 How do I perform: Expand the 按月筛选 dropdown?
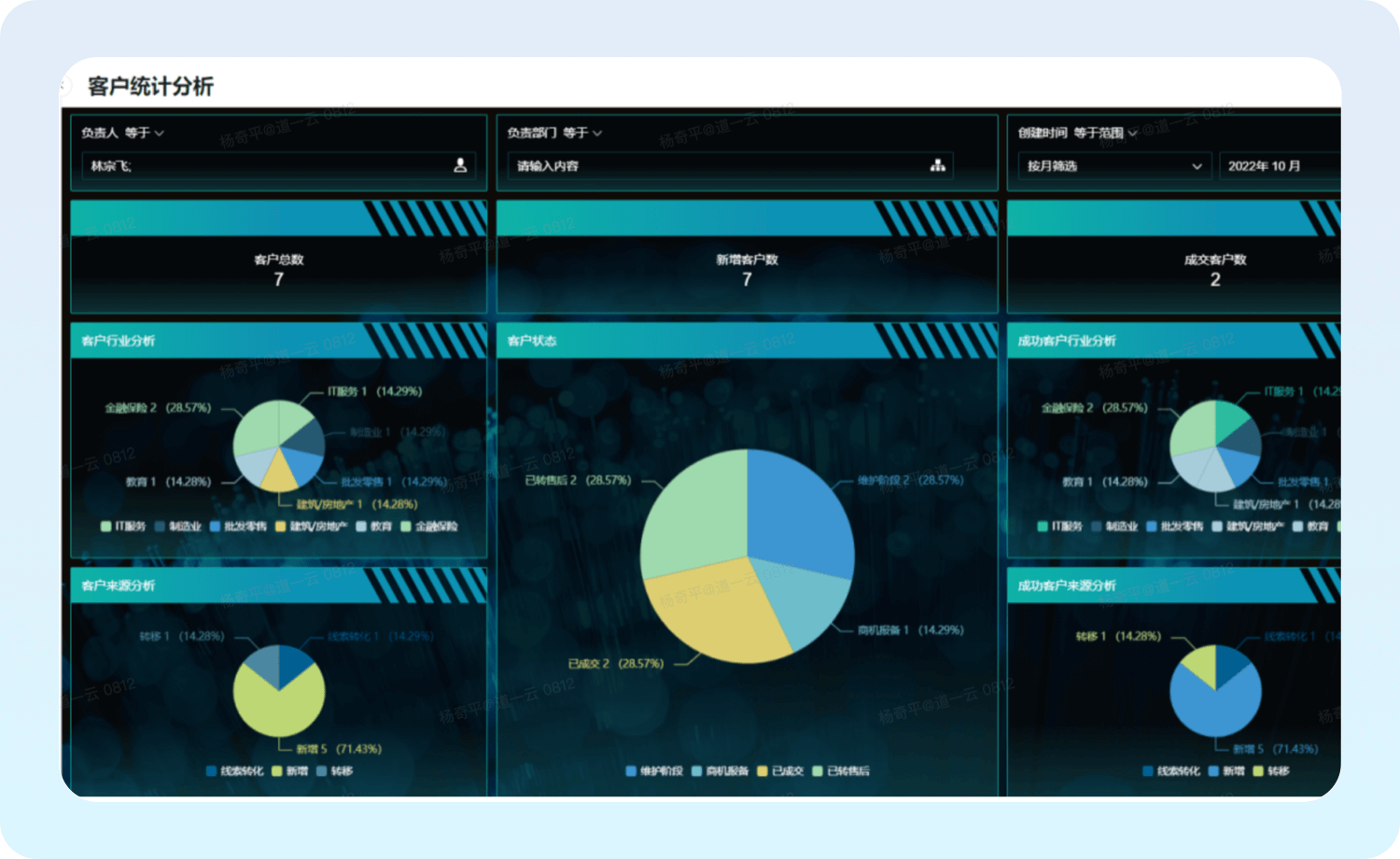(1113, 166)
